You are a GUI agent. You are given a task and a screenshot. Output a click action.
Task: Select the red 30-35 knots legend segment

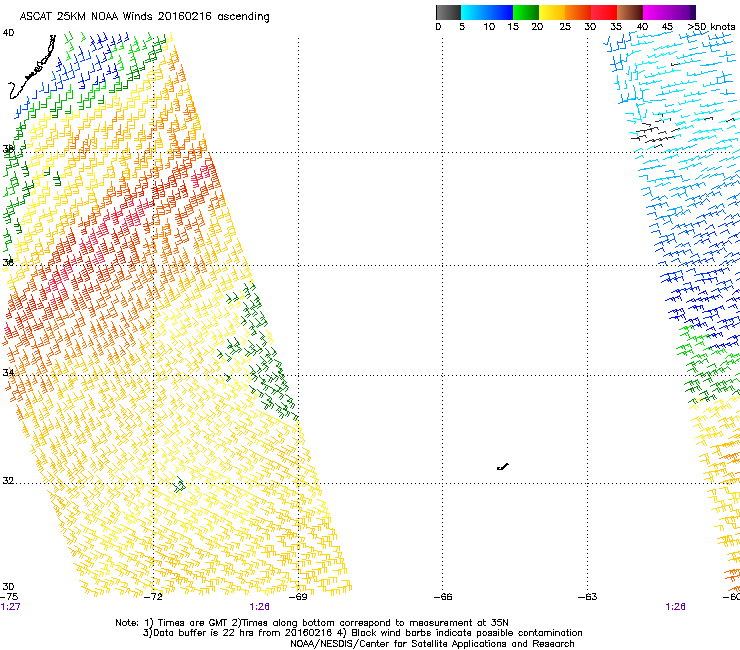[x=604, y=12]
